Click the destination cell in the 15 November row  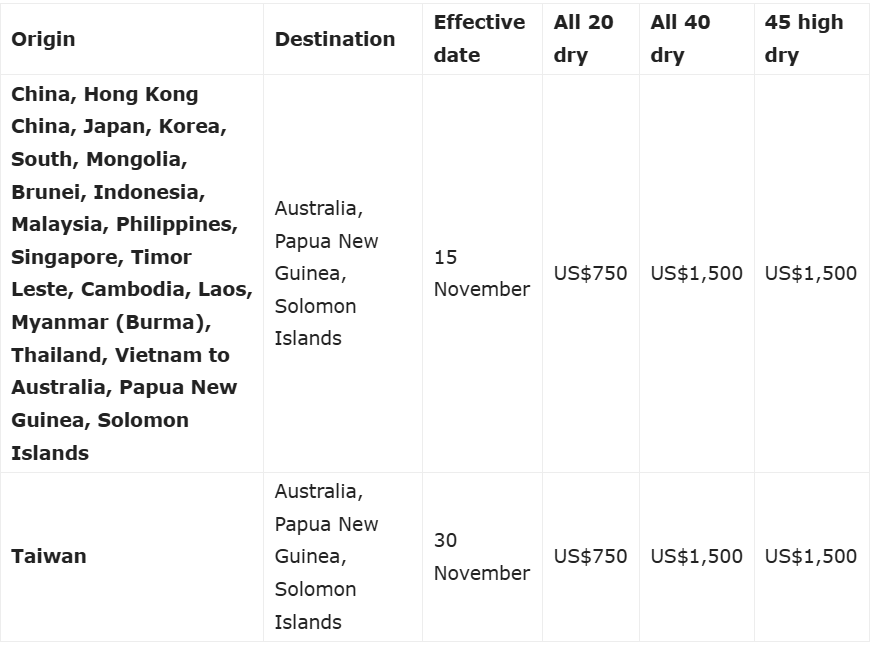326,273
